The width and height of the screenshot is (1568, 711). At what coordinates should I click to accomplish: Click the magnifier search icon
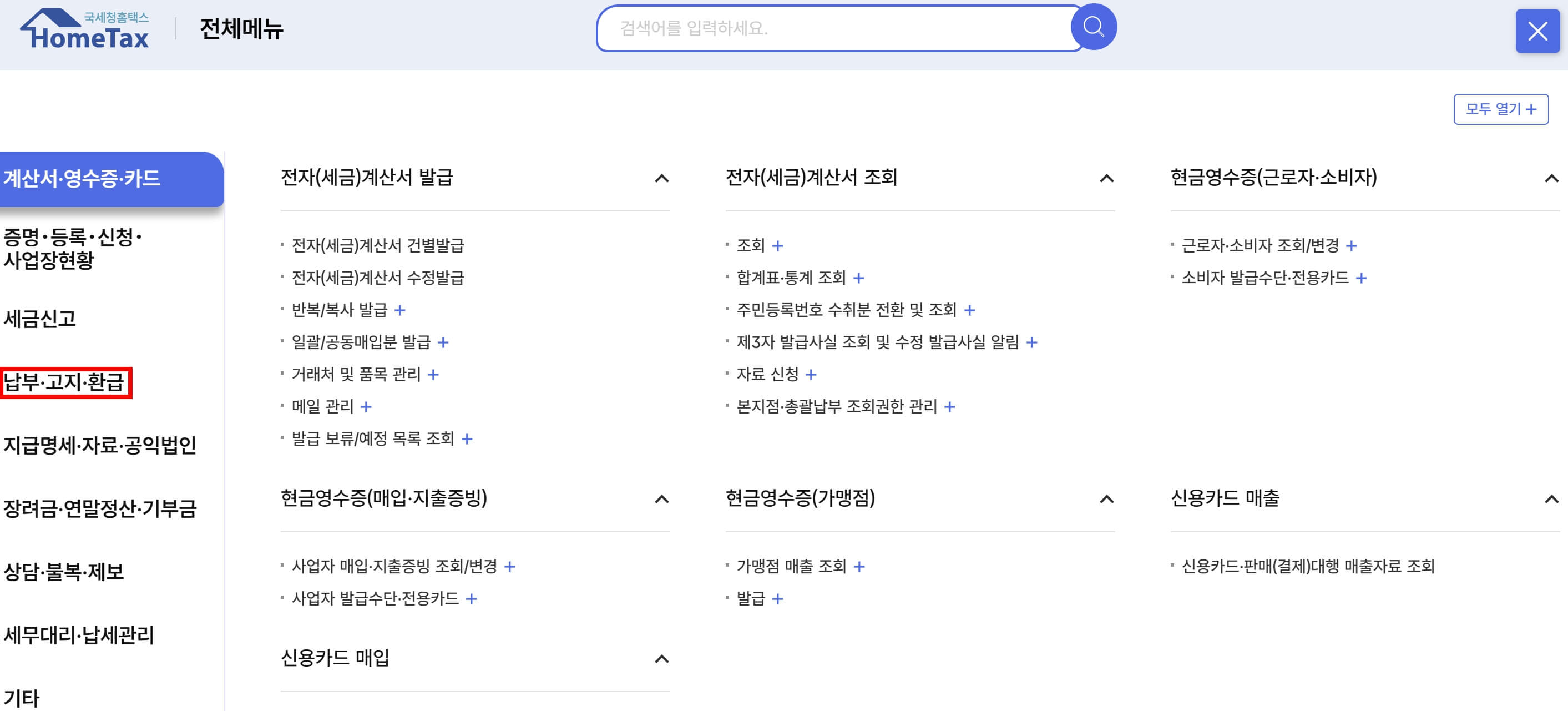[x=1093, y=27]
